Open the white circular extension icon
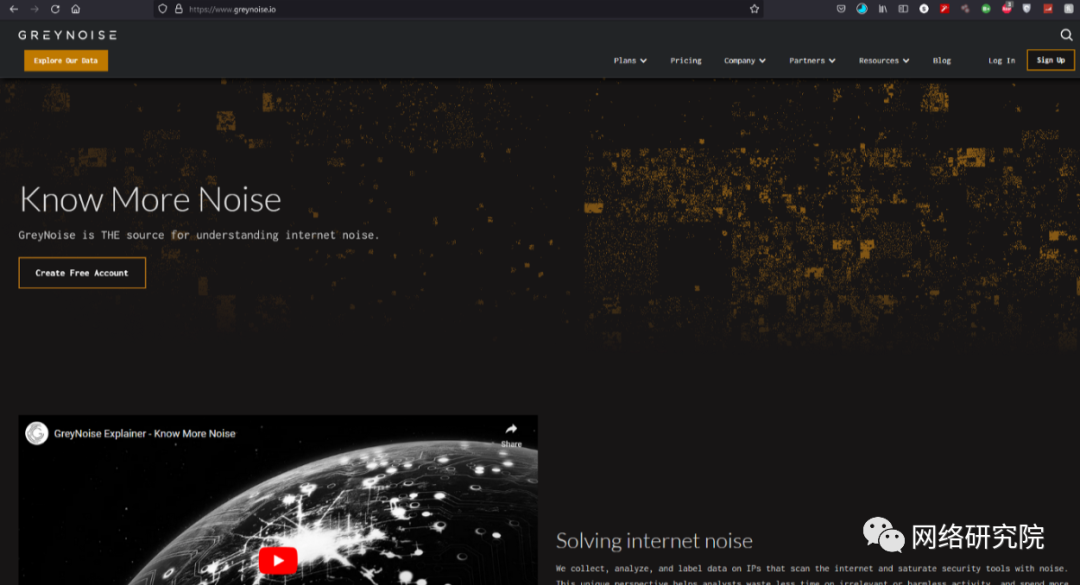Image resolution: width=1080 pixels, height=585 pixels. click(924, 9)
